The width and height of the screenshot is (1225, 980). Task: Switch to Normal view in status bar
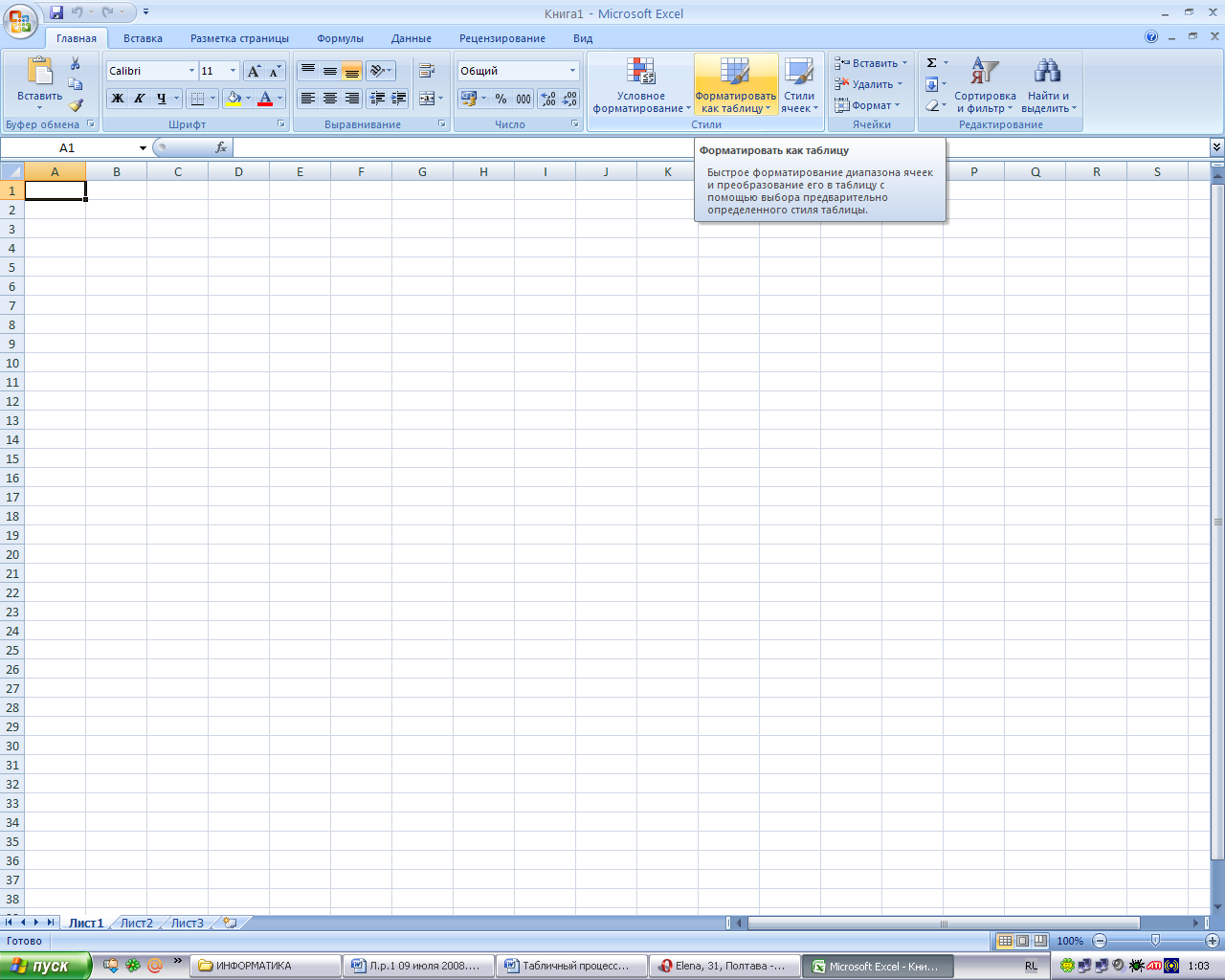tap(1005, 941)
